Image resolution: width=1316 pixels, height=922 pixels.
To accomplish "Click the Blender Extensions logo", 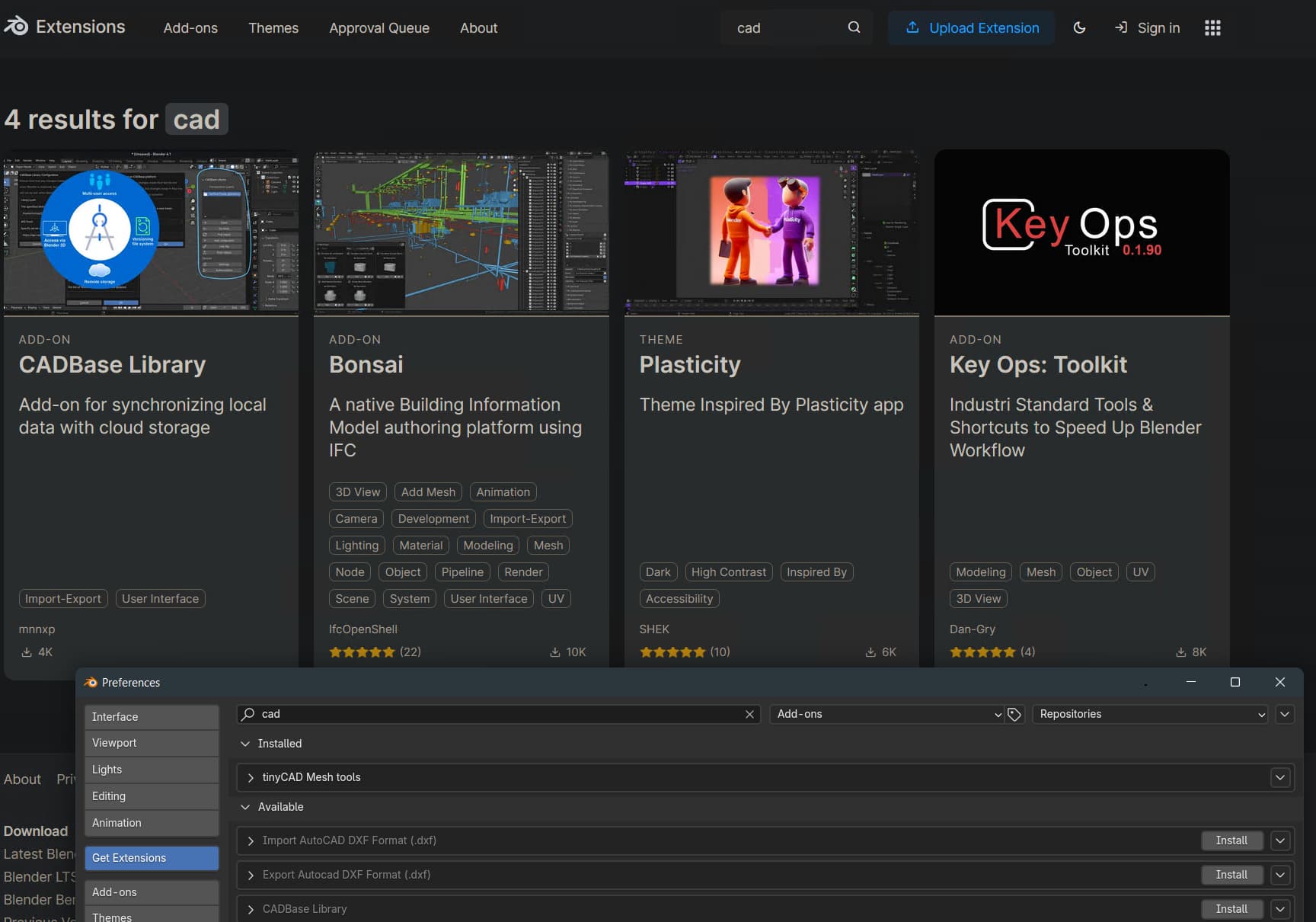I will pyautogui.click(x=65, y=27).
